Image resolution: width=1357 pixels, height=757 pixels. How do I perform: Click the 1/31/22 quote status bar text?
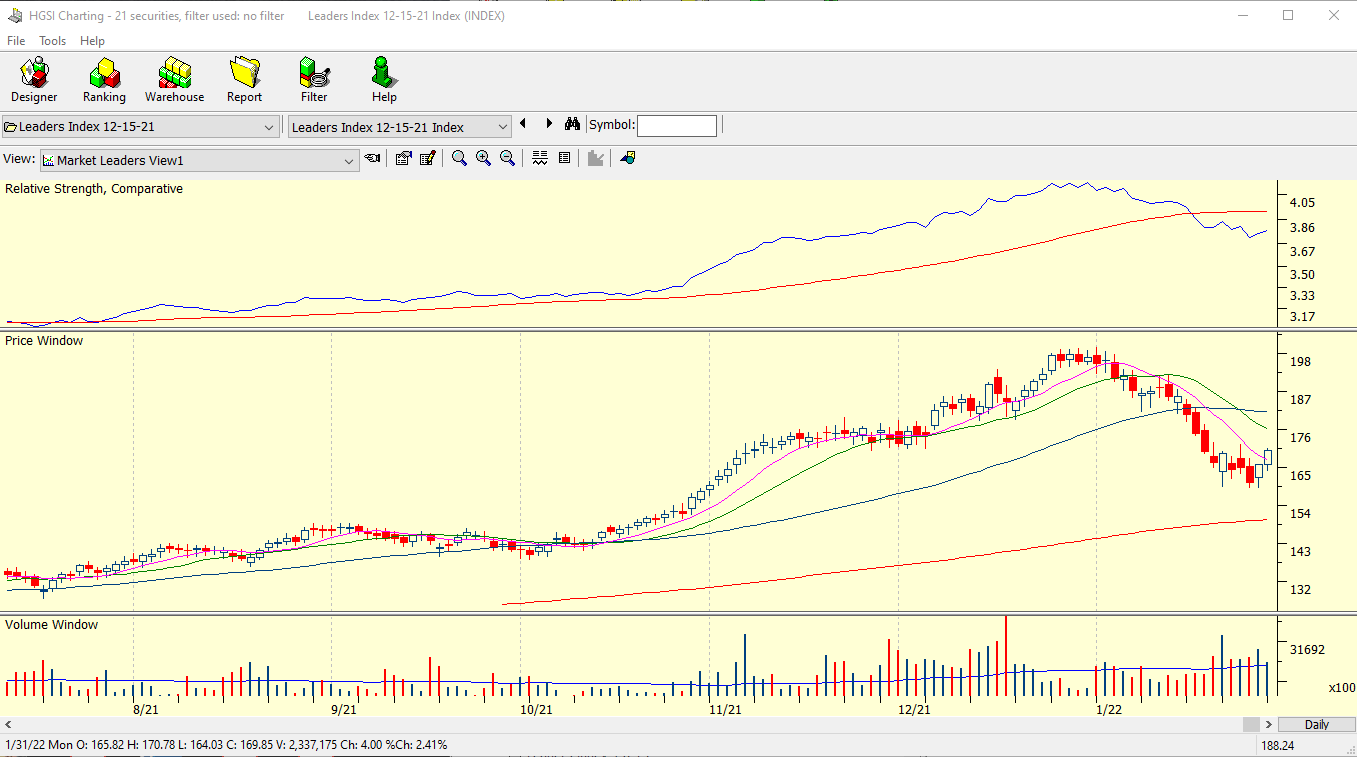coord(226,745)
